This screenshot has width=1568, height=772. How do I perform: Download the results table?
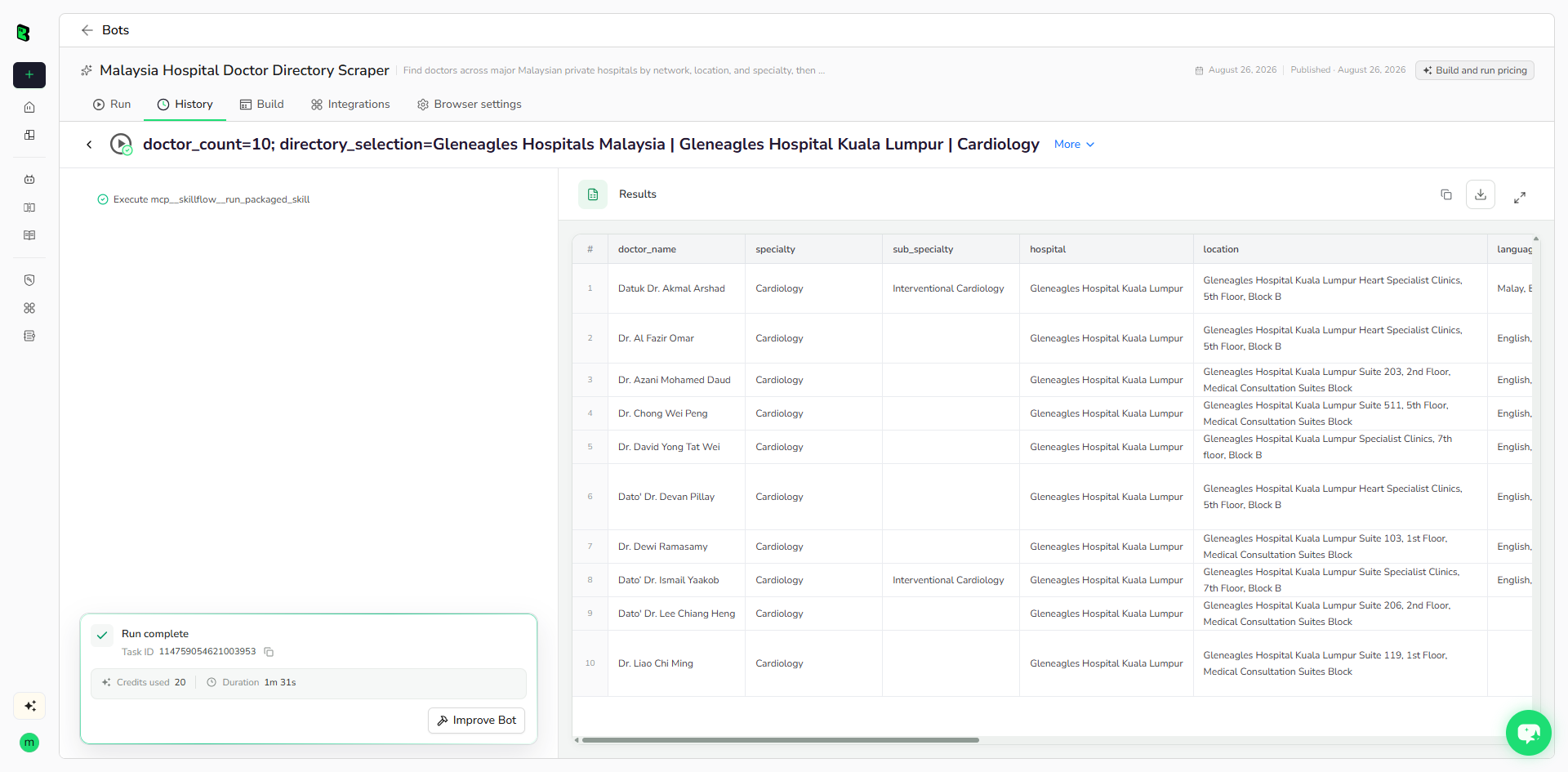click(1481, 194)
